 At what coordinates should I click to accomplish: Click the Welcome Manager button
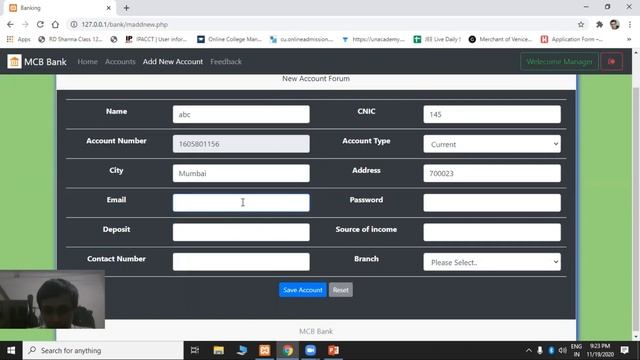pyautogui.click(x=559, y=62)
